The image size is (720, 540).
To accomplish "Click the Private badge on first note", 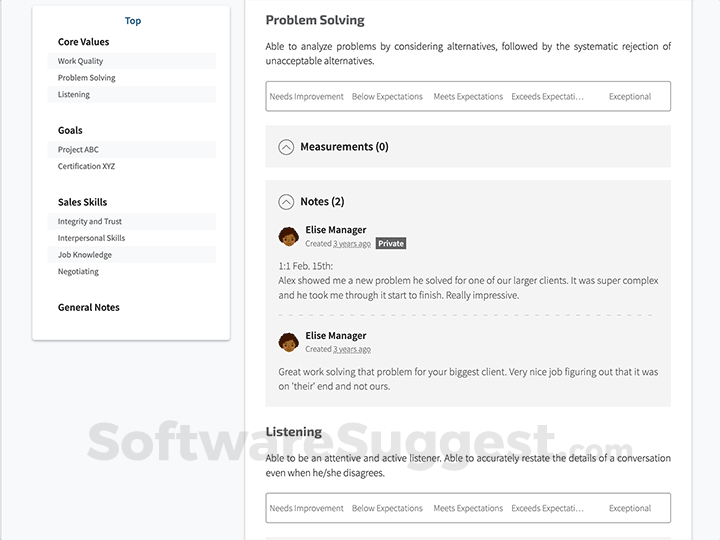I will tap(391, 243).
